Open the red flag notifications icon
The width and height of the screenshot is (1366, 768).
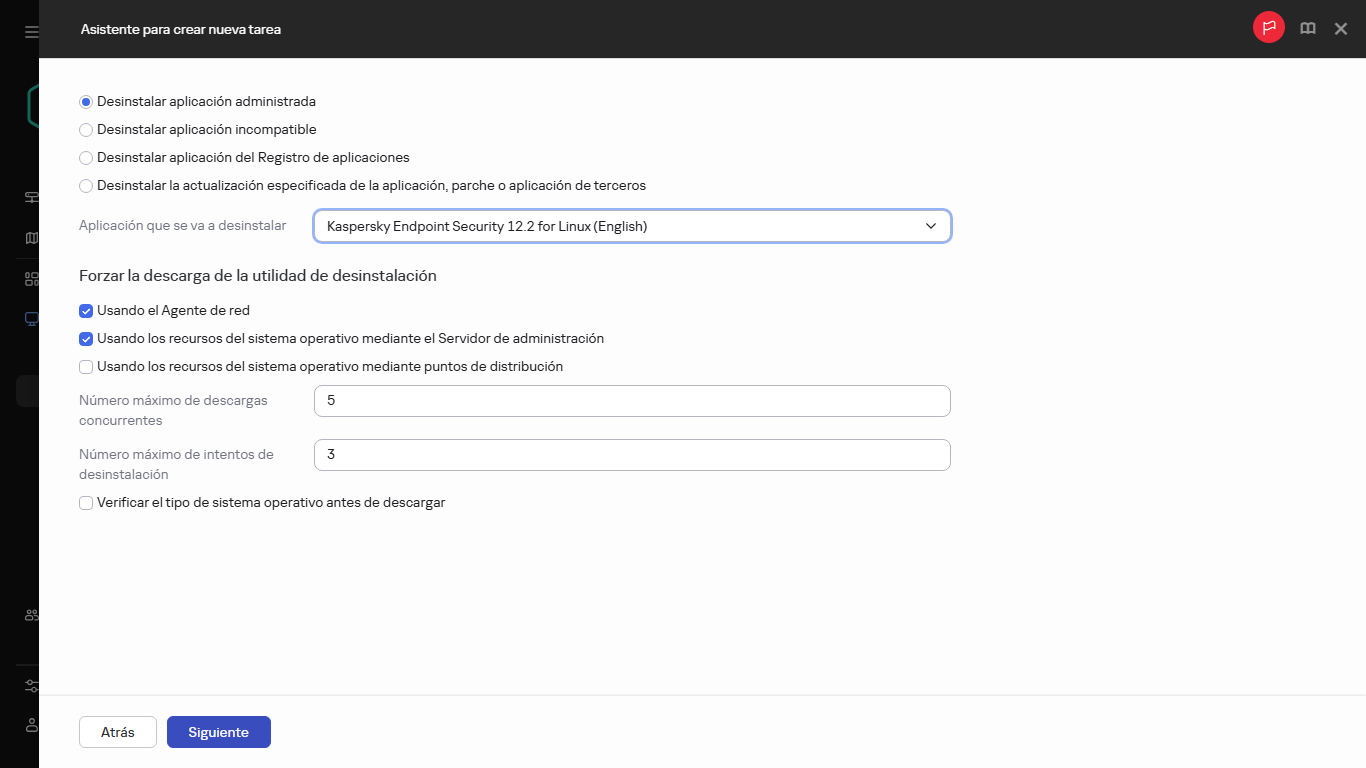coord(1268,28)
